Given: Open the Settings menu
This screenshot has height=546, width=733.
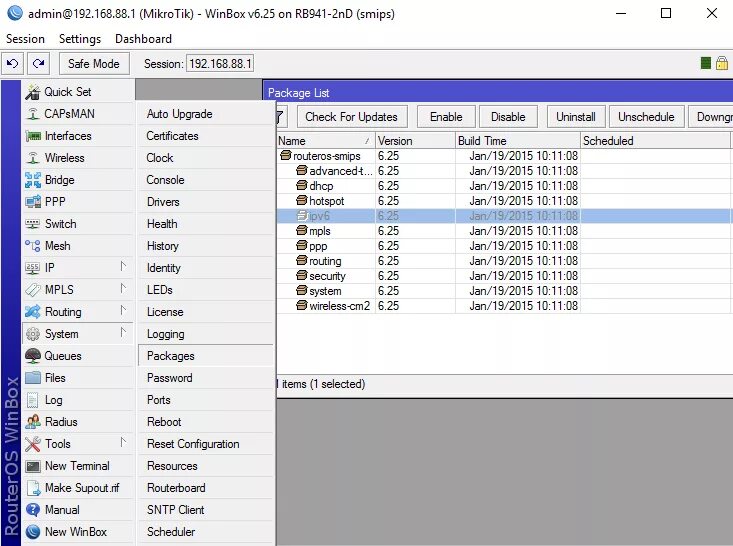Looking at the screenshot, I should click(x=80, y=39).
